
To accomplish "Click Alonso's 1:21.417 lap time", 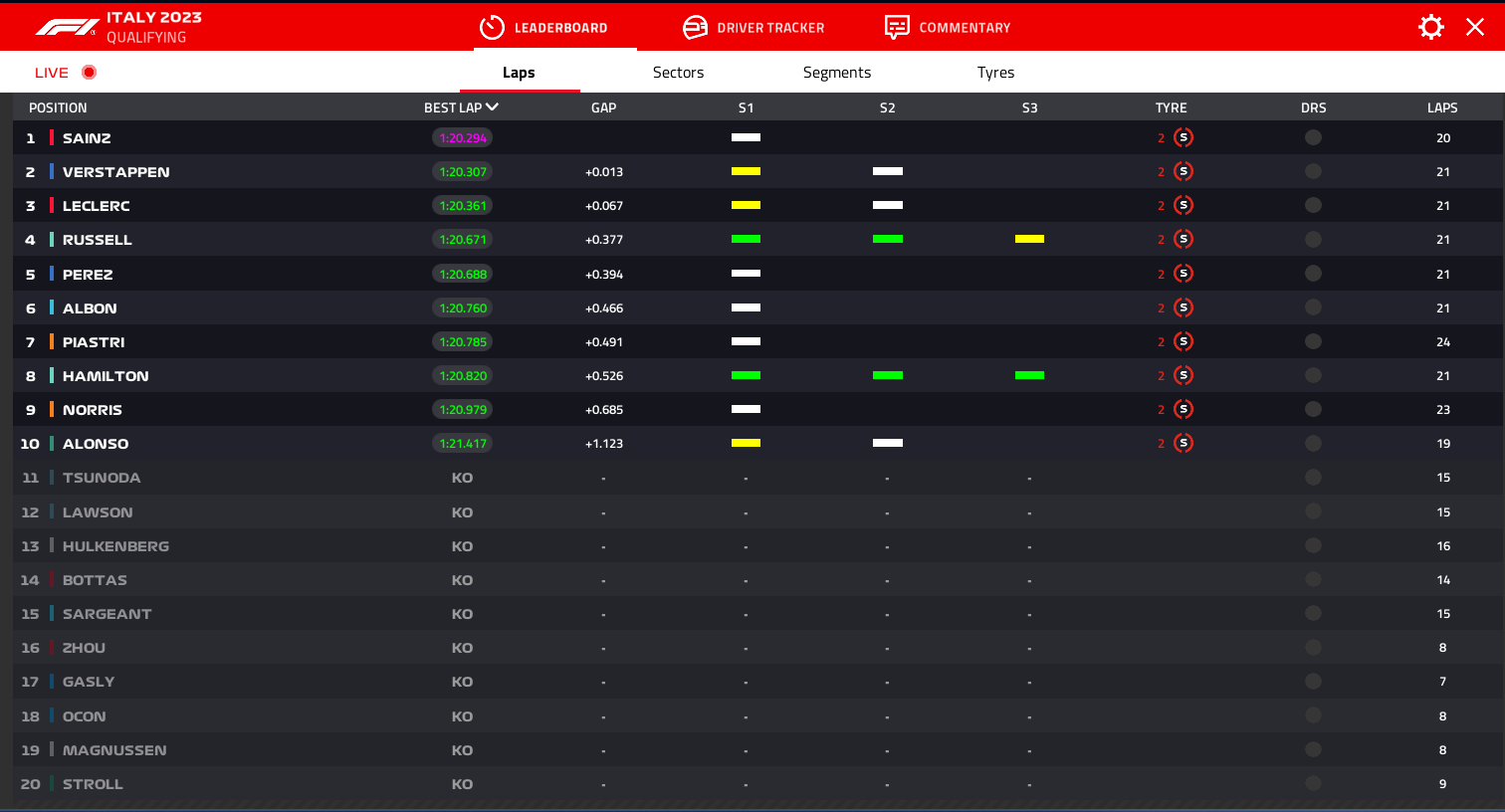I will [x=463, y=444].
